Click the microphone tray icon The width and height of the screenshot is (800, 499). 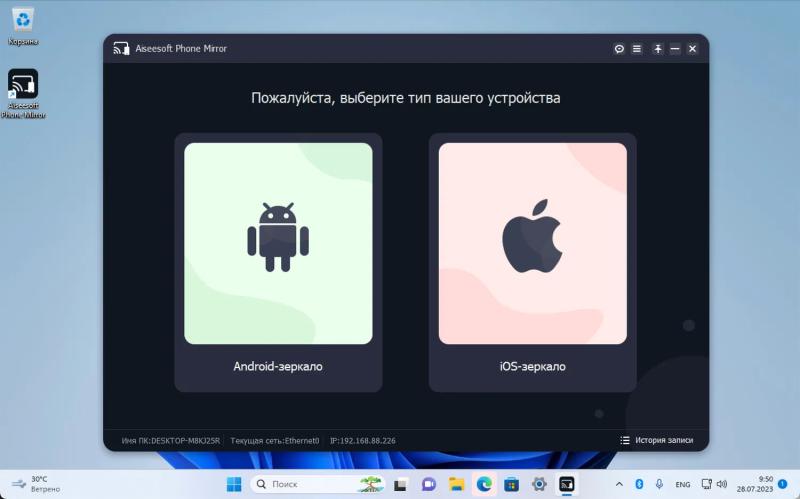[659, 484]
